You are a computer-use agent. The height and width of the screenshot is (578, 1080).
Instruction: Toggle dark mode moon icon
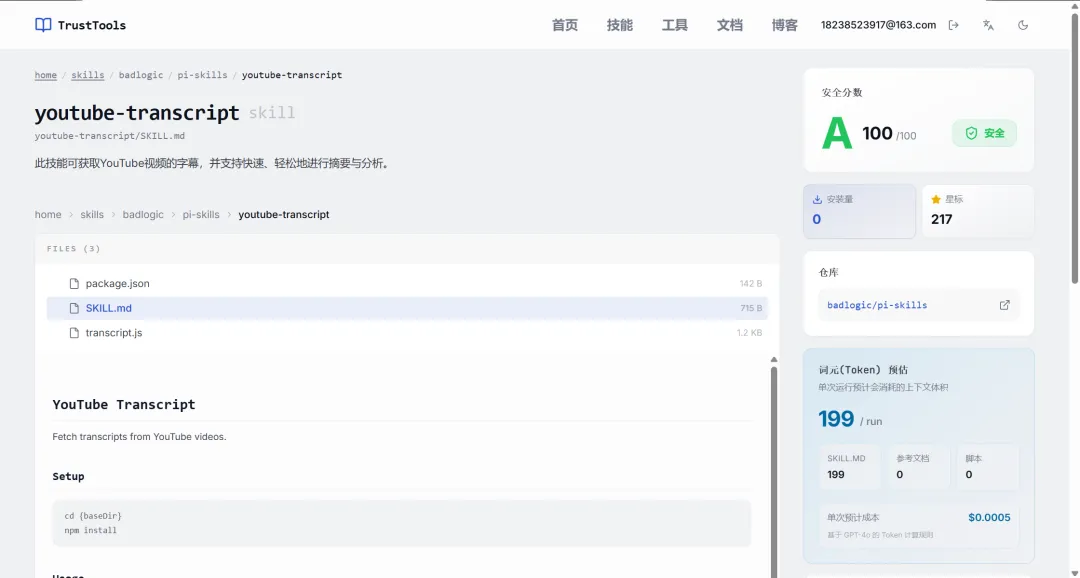pyautogui.click(x=1023, y=25)
